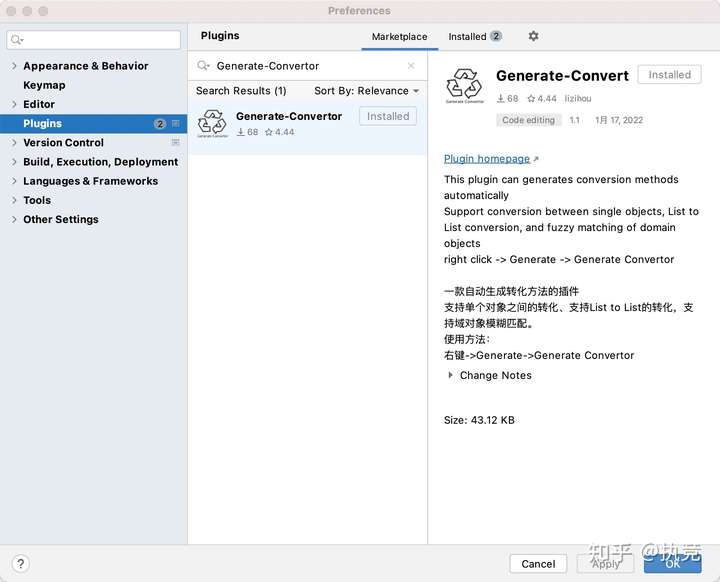Screen dimensions: 720x582
Task: Click the plugin search magnifier icon
Action: point(203,66)
